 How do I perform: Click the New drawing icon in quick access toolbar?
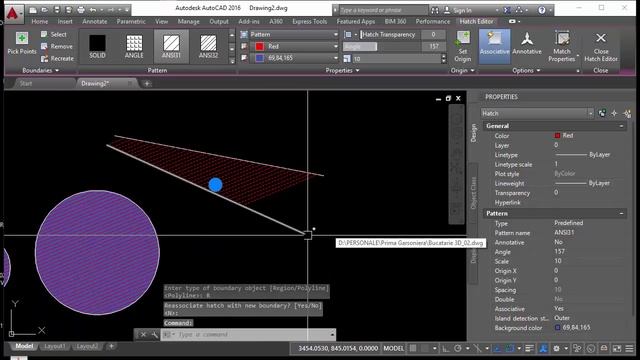click(33, 10)
